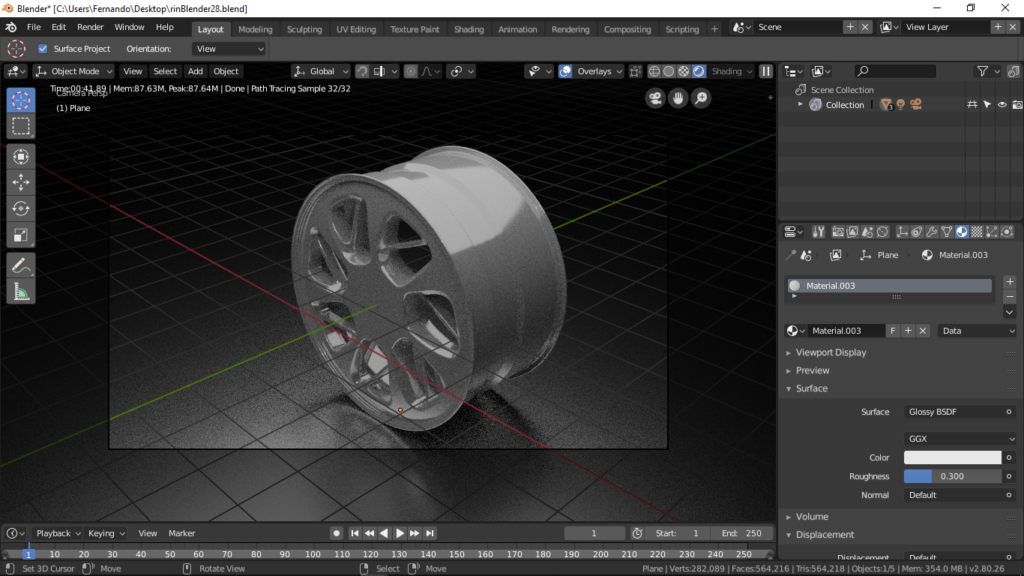Activate the Annotate tool in the toolbar
Viewport: 1024px width, 576px height.
(x=22, y=265)
